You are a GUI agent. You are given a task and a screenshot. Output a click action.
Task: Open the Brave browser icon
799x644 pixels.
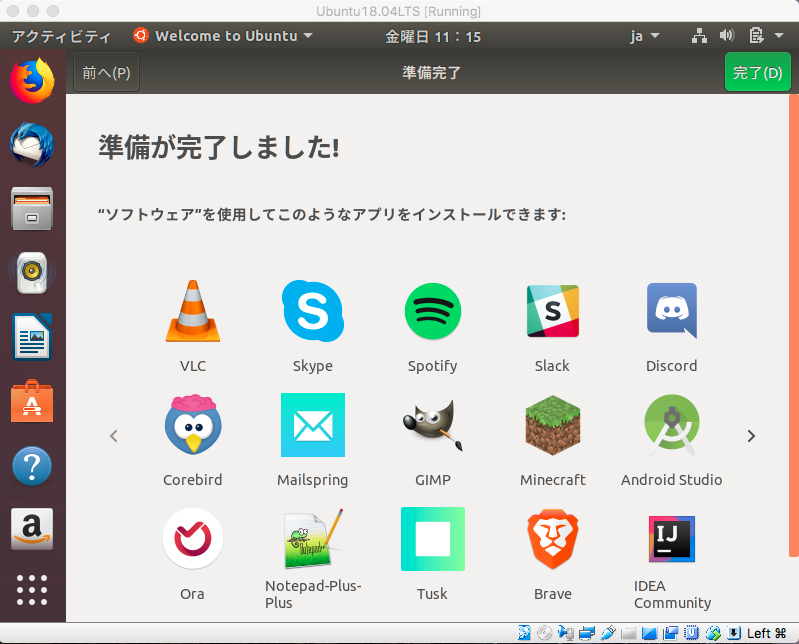point(553,539)
